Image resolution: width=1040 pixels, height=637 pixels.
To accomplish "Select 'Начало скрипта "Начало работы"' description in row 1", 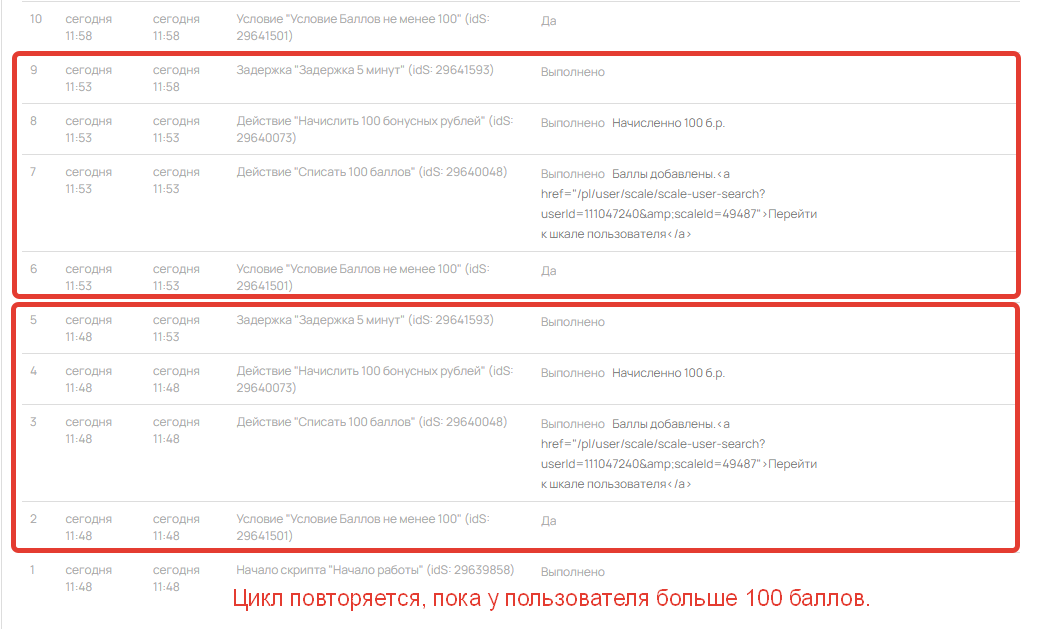I will (375, 570).
